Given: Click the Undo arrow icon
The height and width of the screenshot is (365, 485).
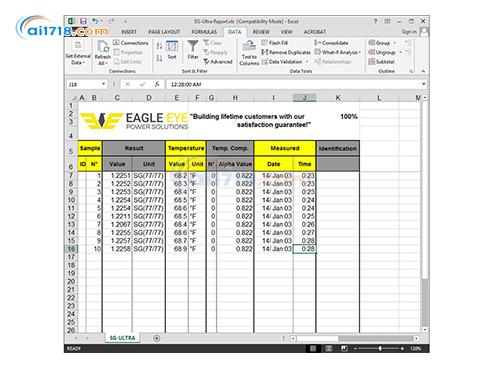Looking at the screenshot, I should [95, 21].
